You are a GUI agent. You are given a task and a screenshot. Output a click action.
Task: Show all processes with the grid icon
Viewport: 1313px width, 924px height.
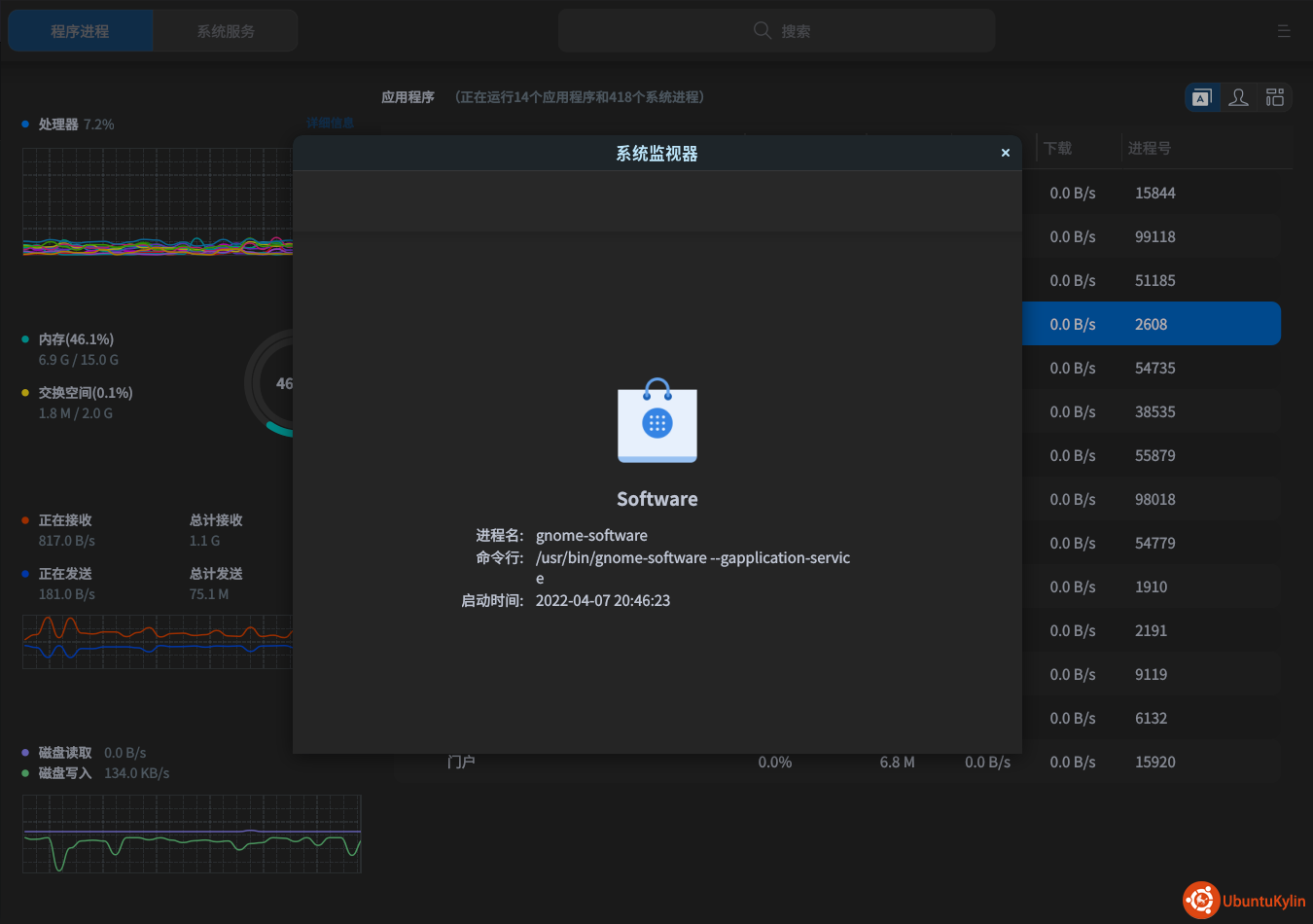coord(1275,97)
